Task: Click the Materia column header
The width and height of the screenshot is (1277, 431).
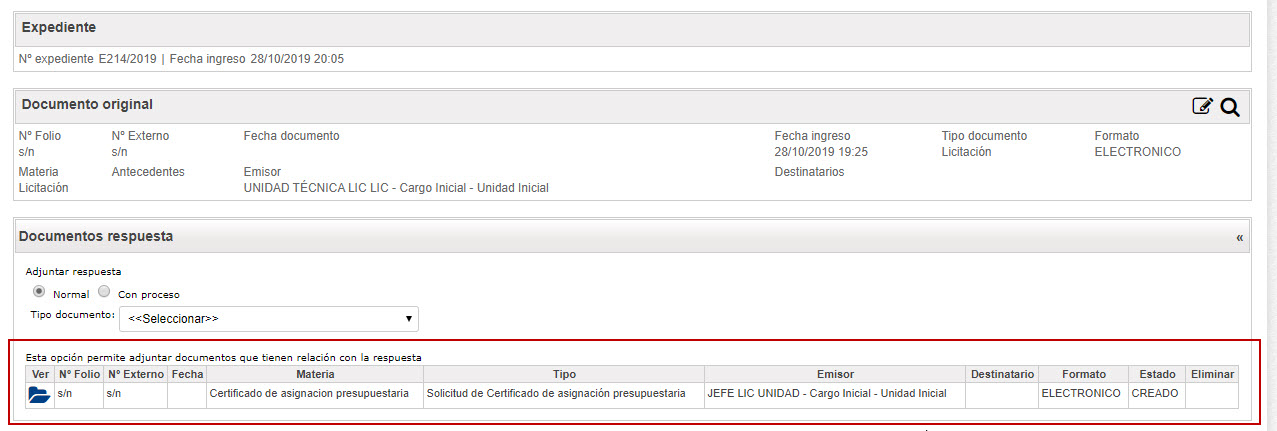Action: [x=315, y=374]
